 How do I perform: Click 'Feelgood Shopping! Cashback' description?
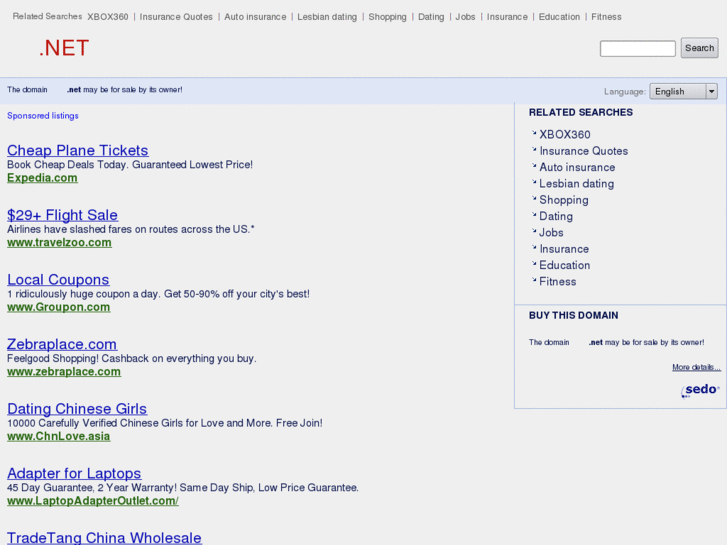click(132, 359)
